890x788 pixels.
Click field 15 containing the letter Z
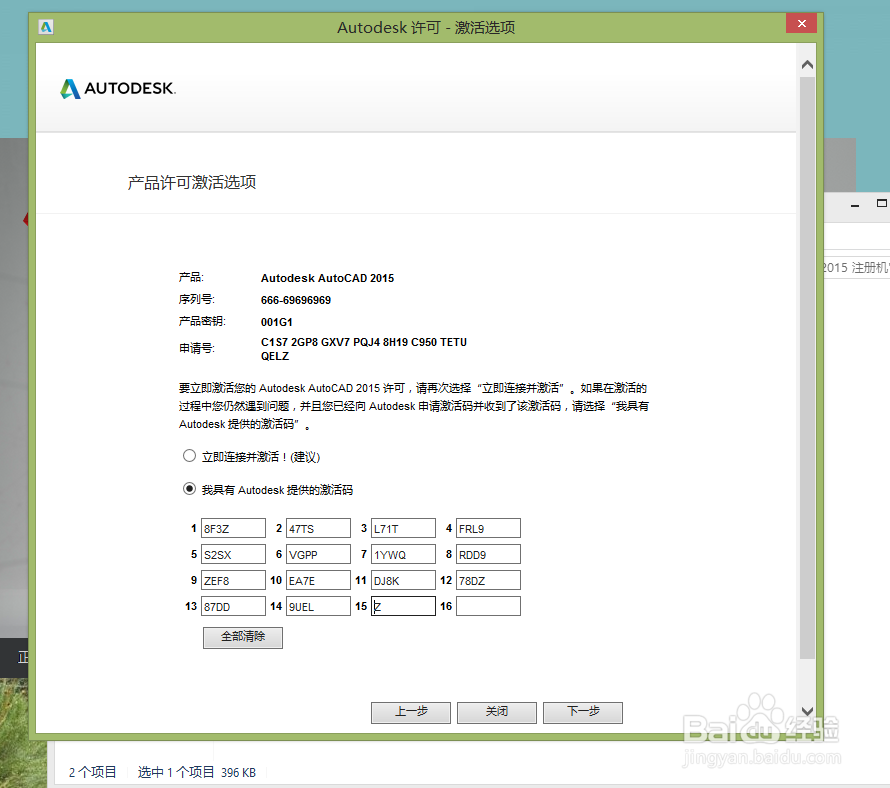coord(403,605)
